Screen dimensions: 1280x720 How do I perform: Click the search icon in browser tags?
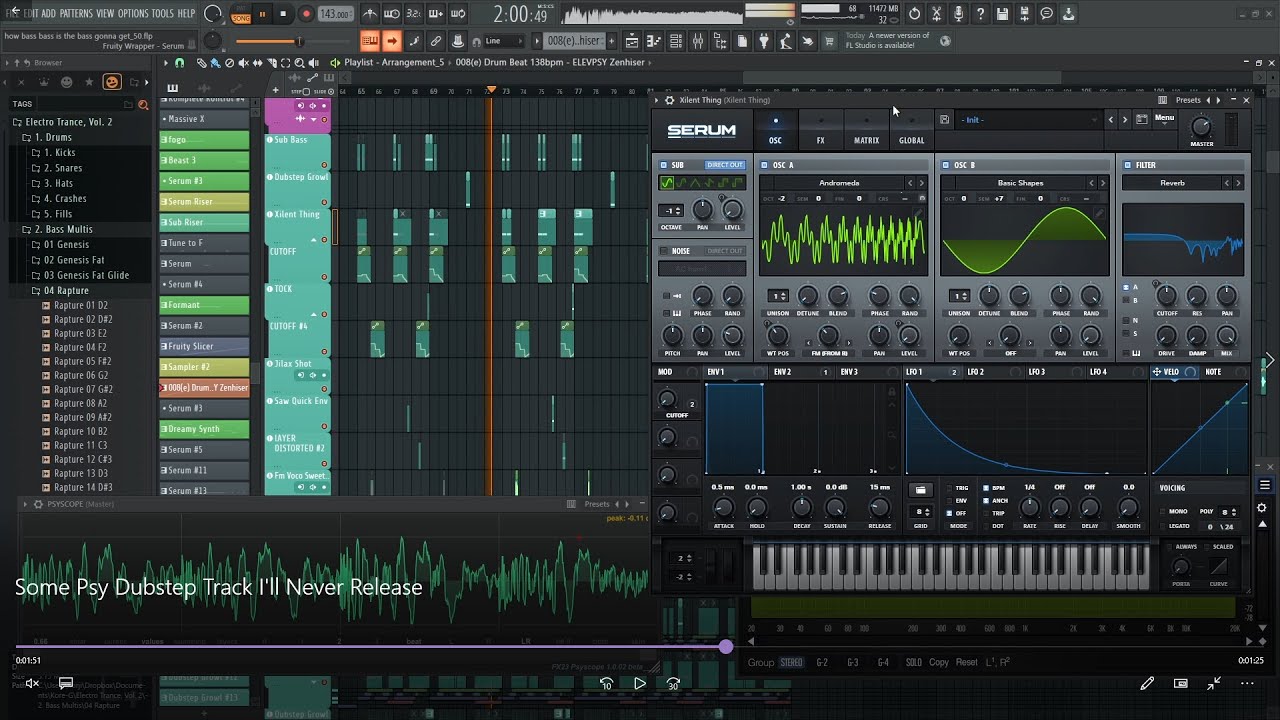click(143, 104)
